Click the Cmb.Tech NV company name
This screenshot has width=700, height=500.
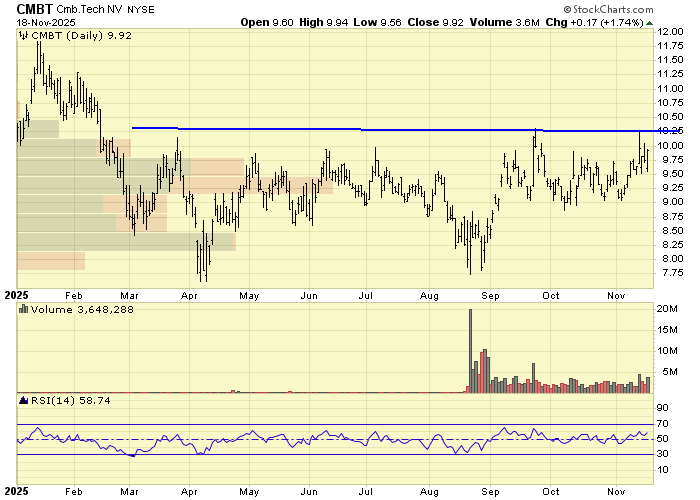click(89, 9)
